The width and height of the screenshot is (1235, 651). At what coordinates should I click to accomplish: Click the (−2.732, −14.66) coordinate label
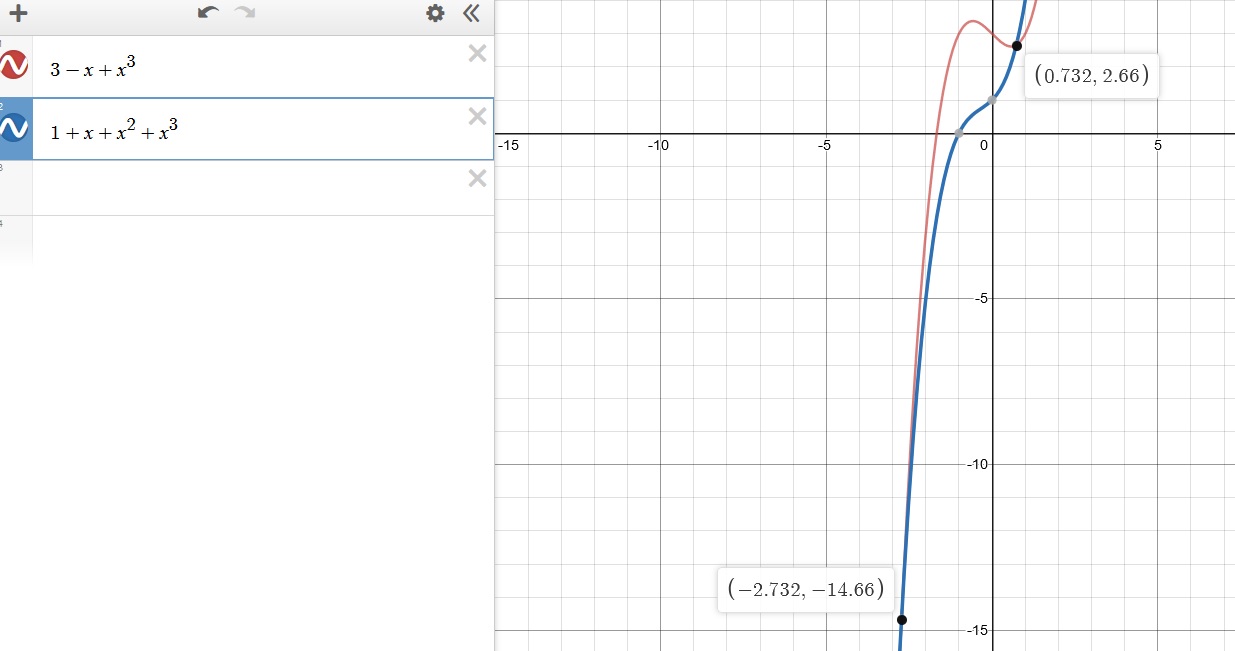805,590
